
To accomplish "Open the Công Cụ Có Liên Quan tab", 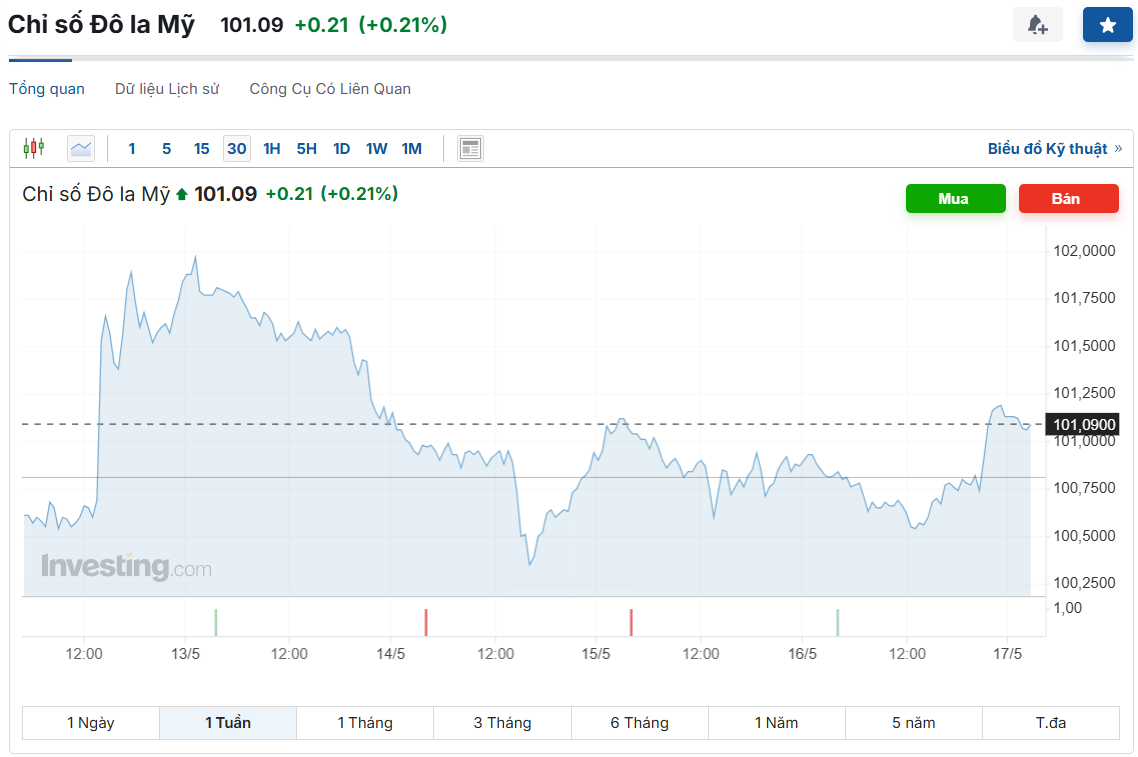I will 330,89.
